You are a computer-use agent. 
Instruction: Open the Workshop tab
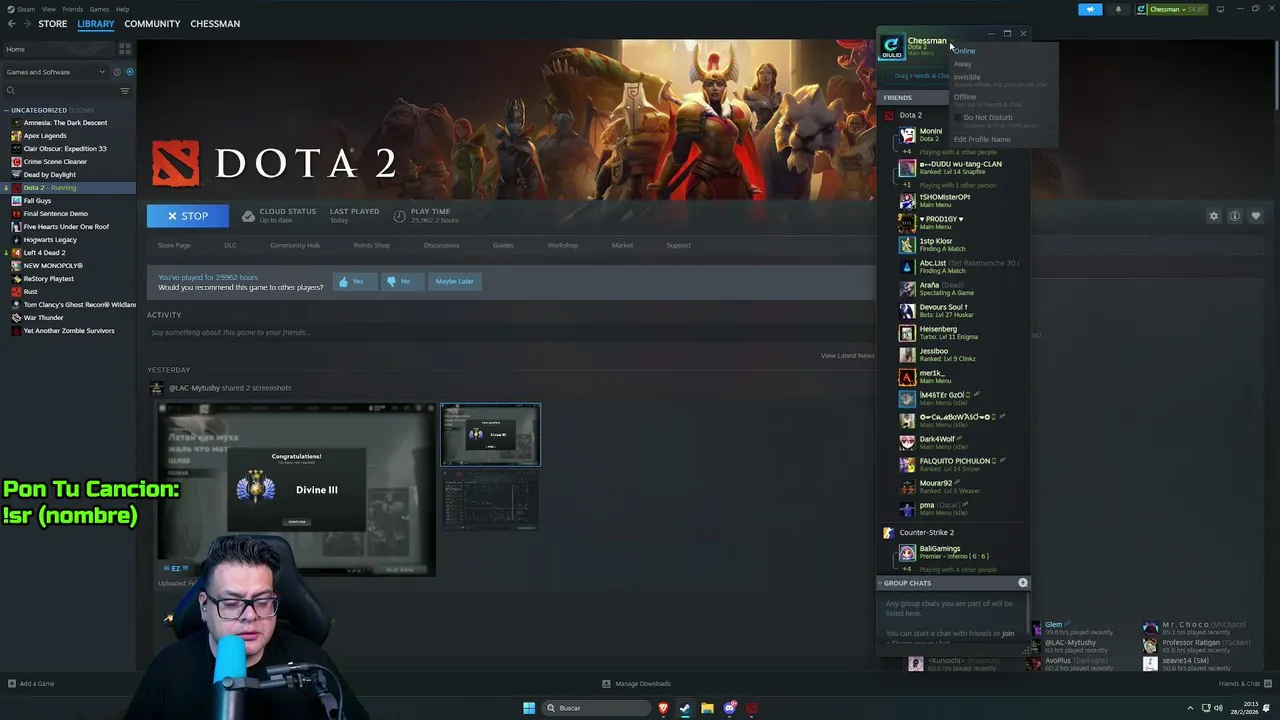pos(562,245)
